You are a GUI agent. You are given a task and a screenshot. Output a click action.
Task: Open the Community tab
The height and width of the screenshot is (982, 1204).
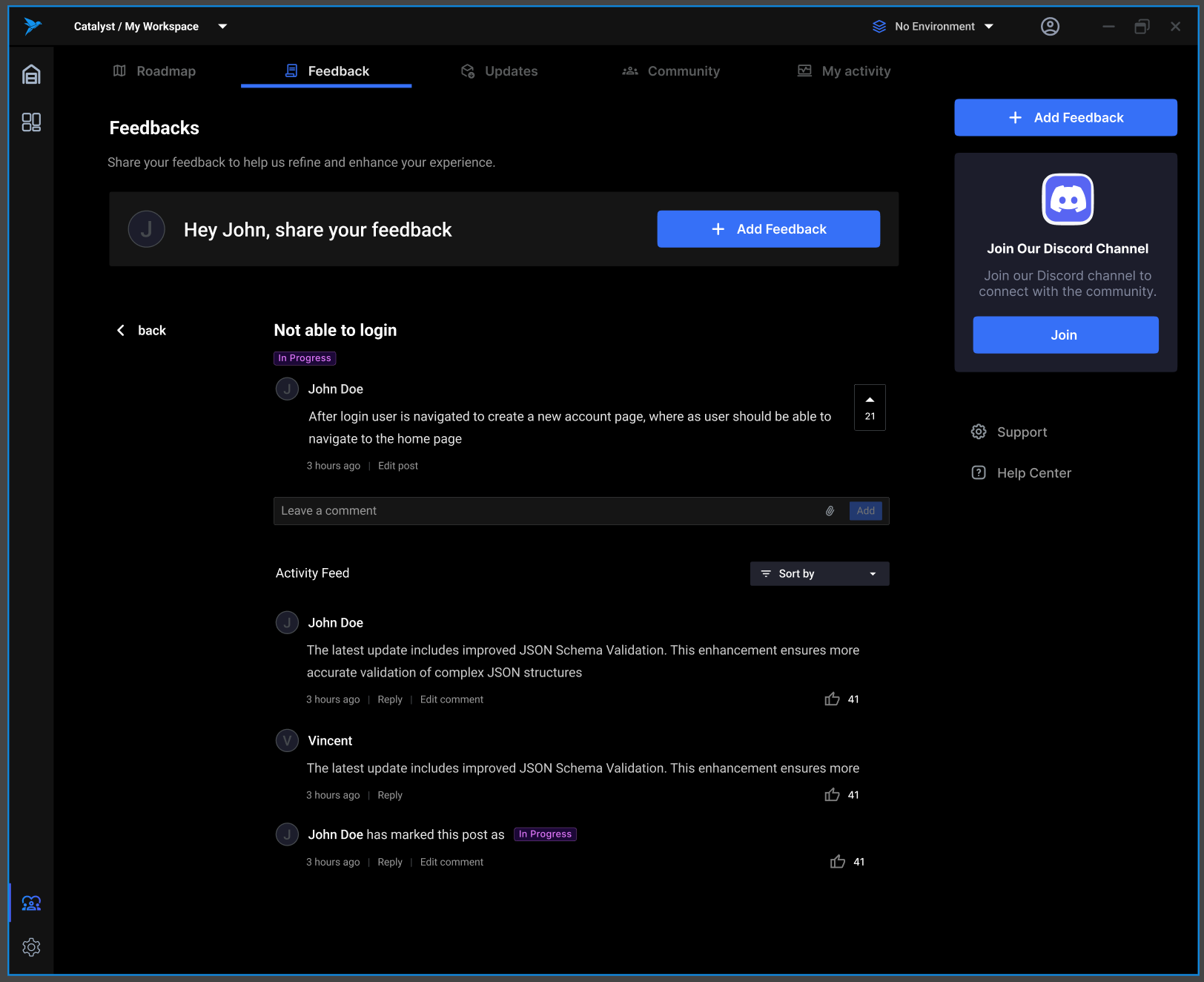[x=671, y=71]
